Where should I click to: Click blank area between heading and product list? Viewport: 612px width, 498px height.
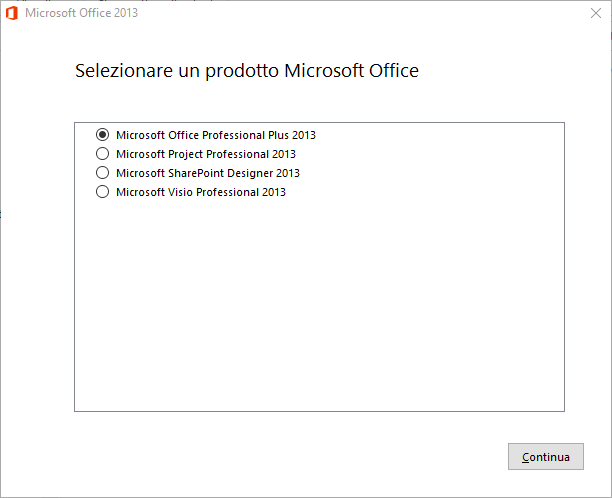tap(319, 102)
